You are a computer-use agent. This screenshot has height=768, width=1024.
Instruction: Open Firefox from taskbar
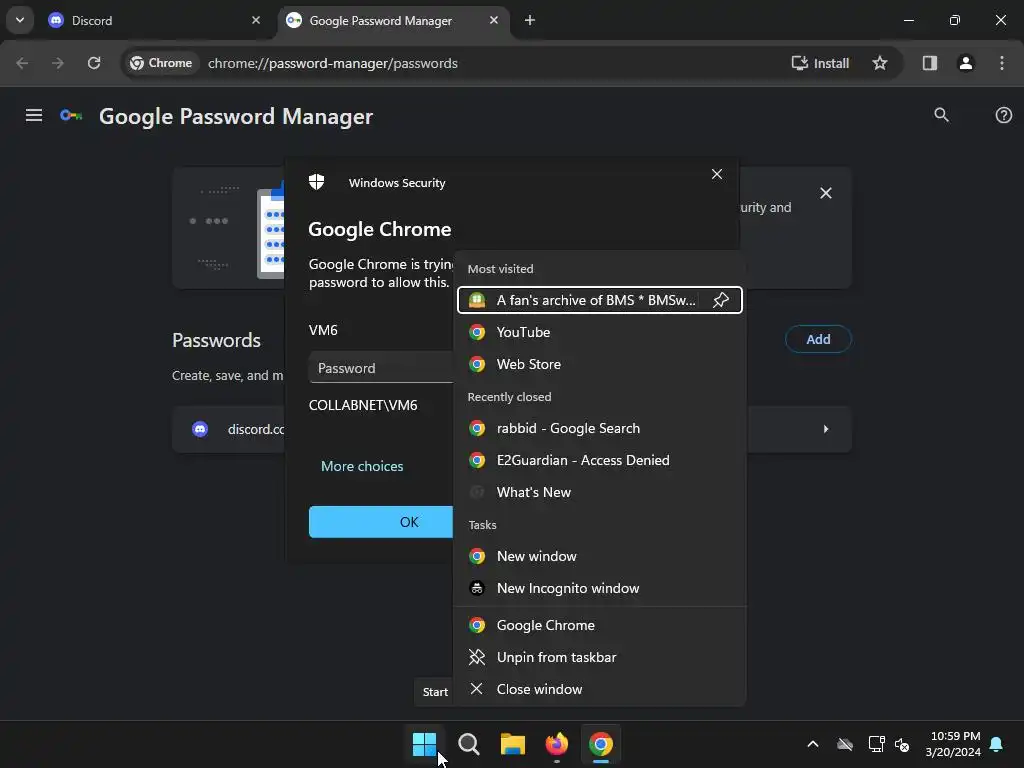pos(556,744)
